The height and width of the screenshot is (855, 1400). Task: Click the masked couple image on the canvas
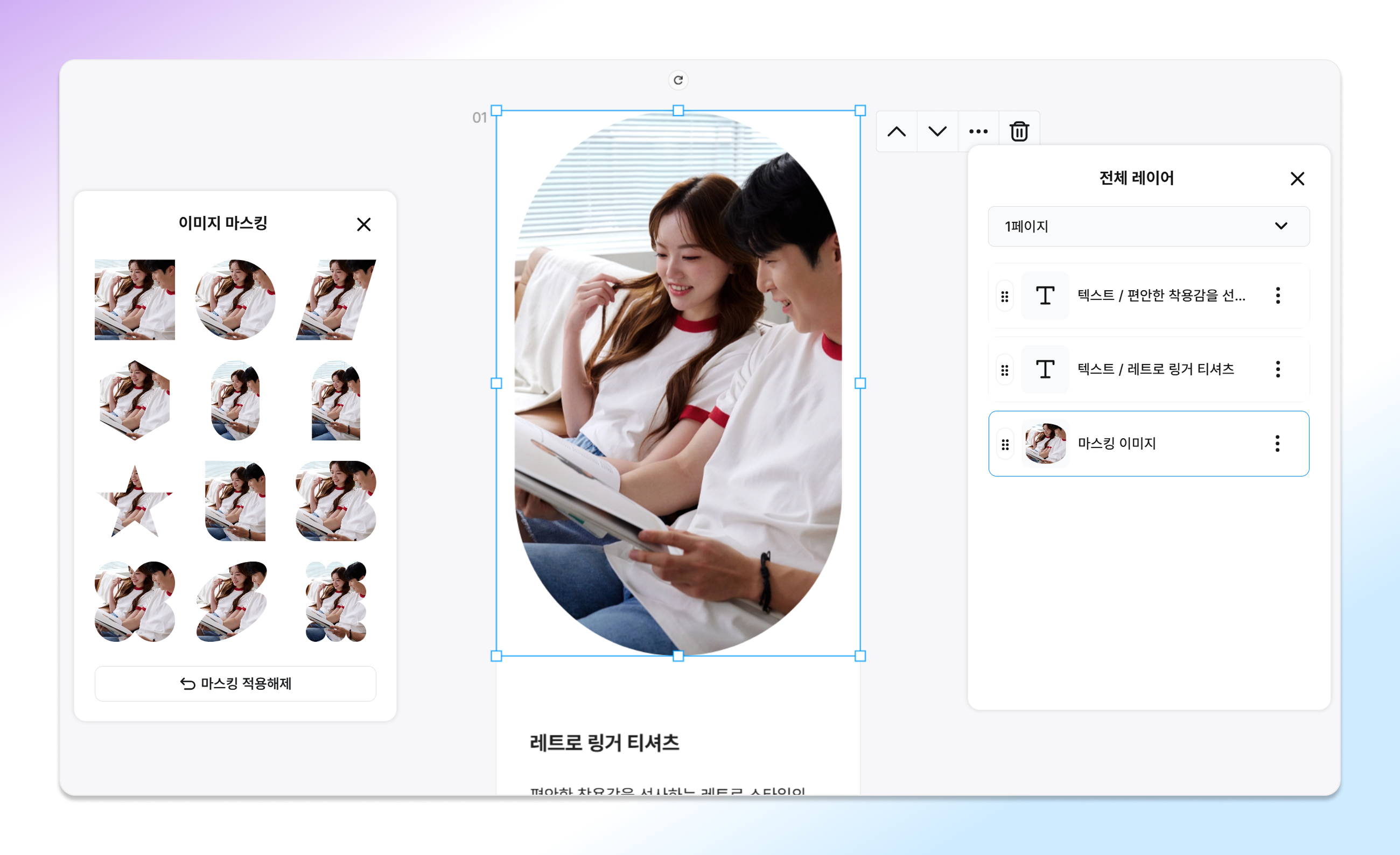[678, 383]
